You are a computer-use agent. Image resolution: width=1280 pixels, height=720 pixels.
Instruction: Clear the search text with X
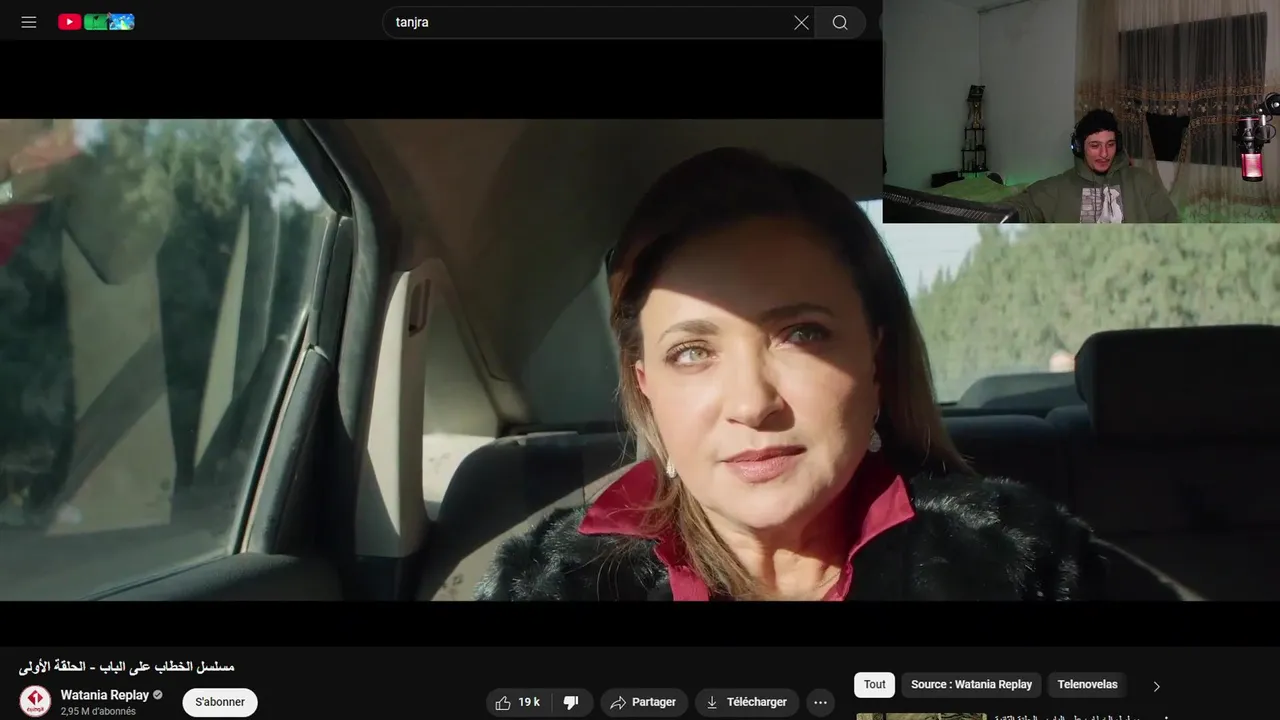pyautogui.click(x=801, y=22)
